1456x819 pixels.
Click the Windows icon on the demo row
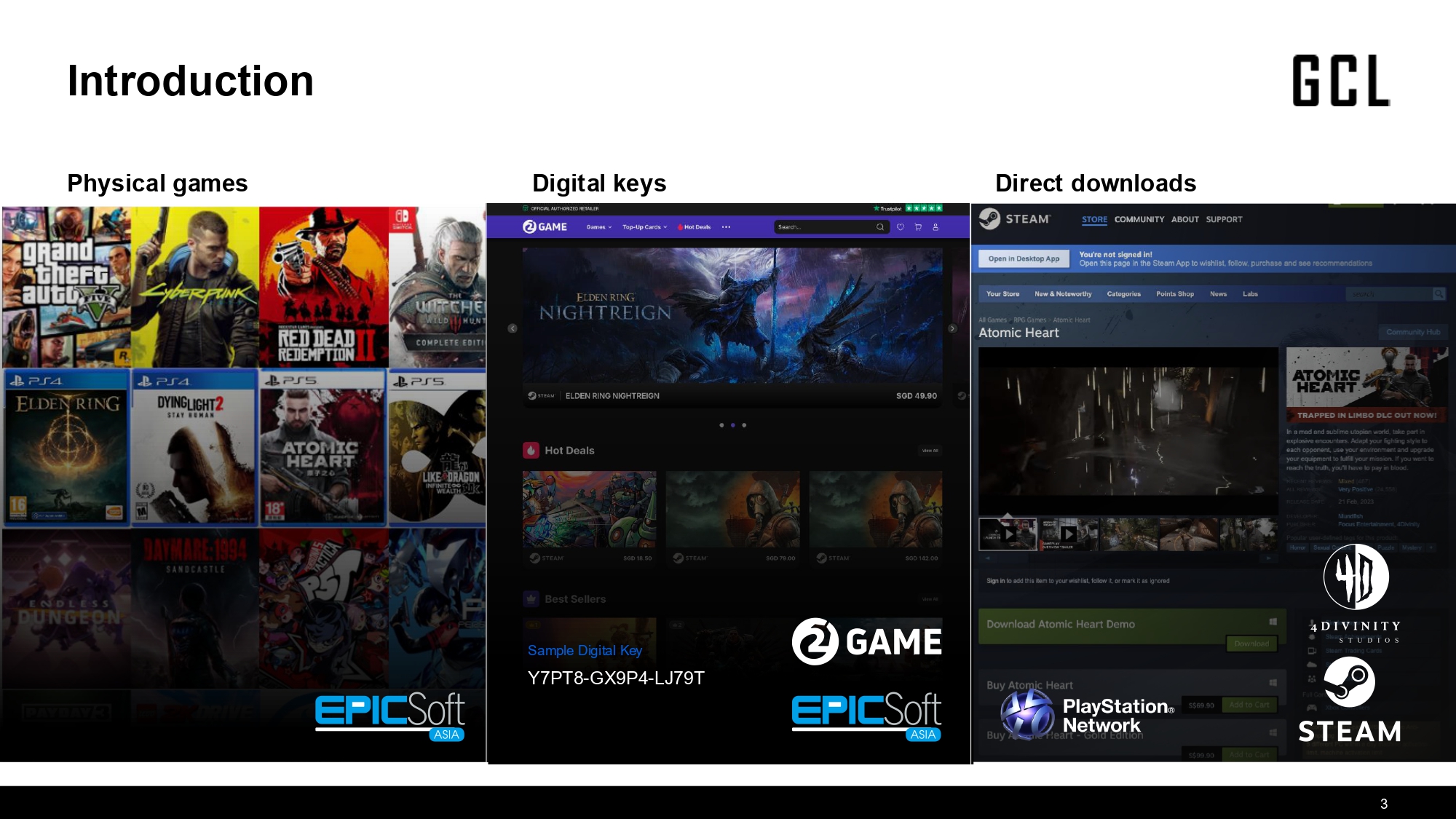(x=1273, y=622)
